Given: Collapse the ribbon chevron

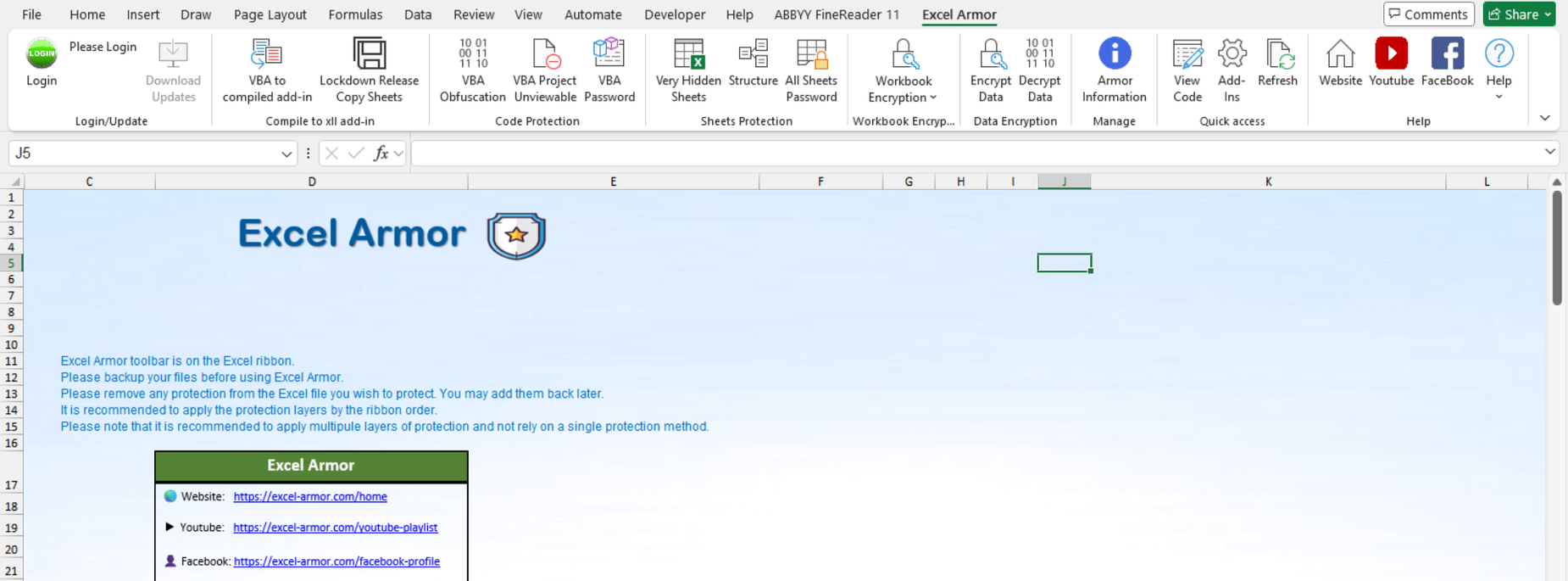Looking at the screenshot, I should click(x=1544, y=118).
